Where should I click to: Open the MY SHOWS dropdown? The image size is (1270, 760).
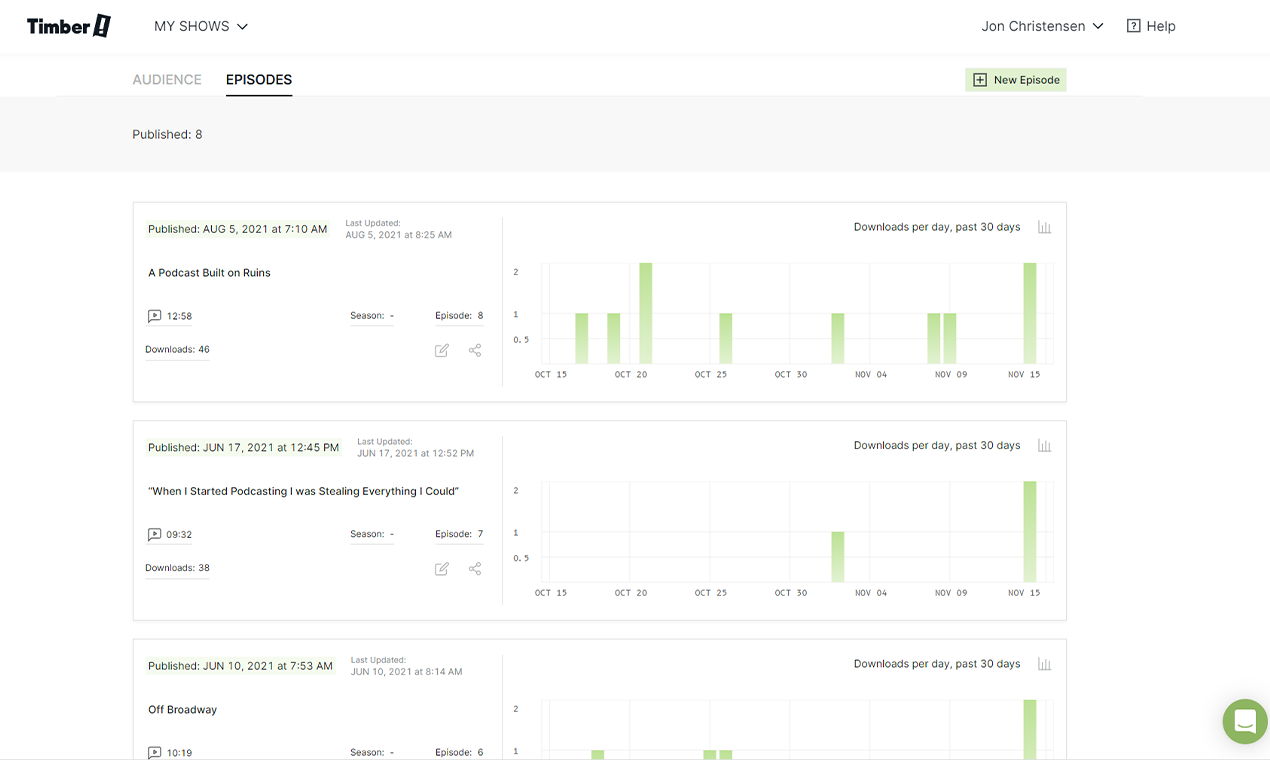(x=201, y=26)
